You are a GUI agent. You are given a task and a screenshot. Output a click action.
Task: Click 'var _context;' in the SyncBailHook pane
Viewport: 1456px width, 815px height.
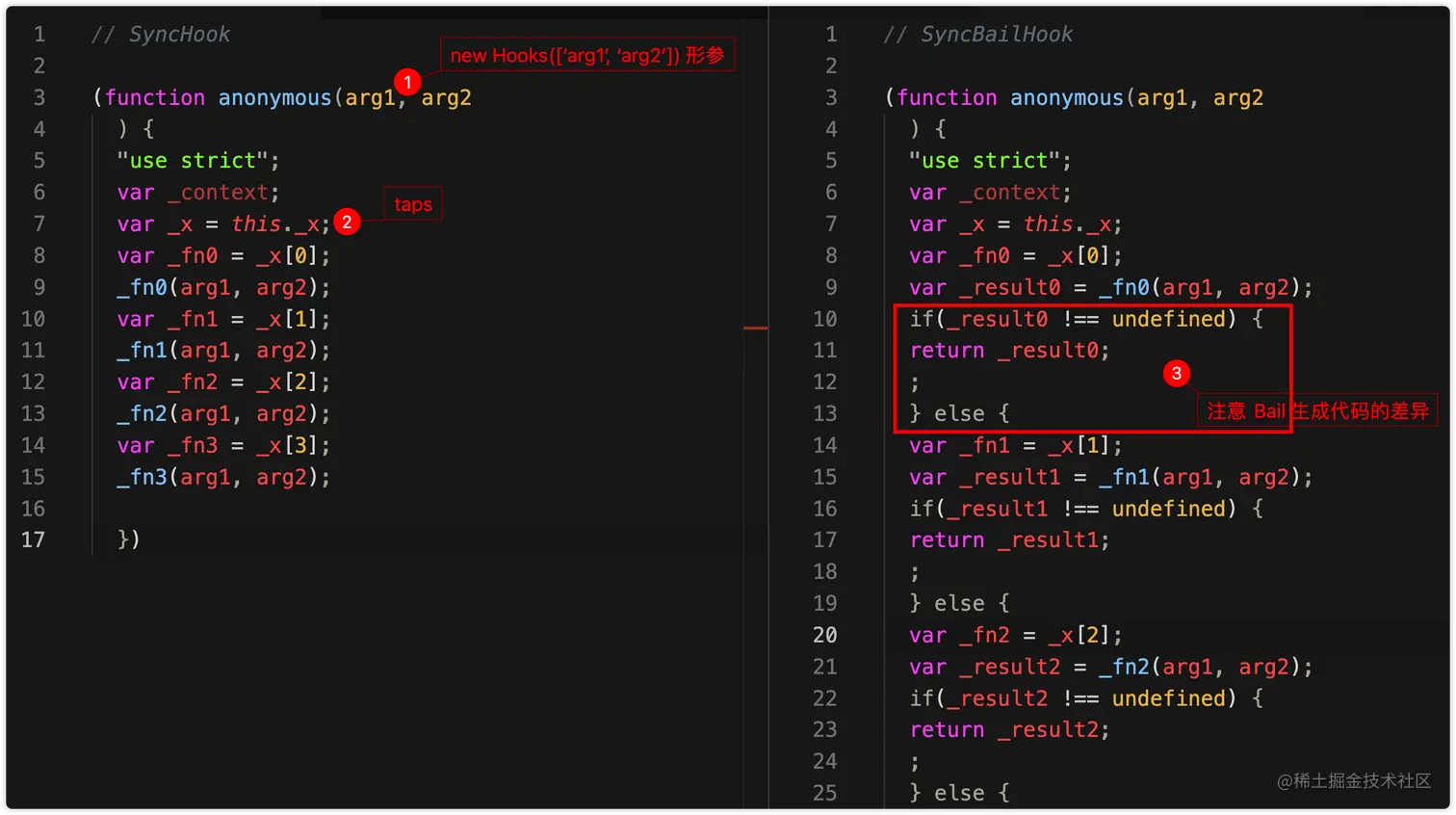tap(990, 193)
